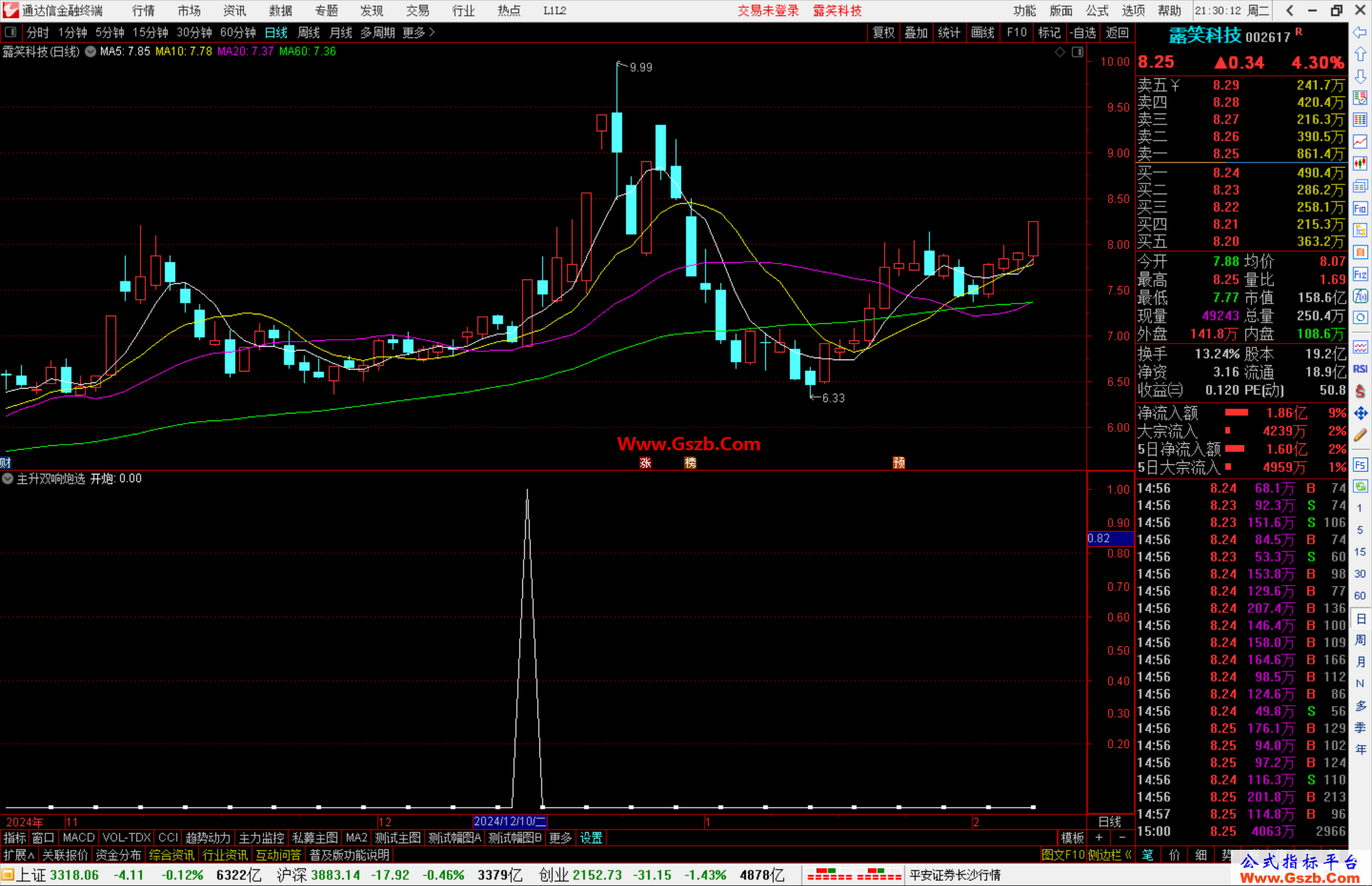Expand the 更多 period options at top
Image resolution: width=1372 pixels, height=886 pixels.
click(419, 32)
